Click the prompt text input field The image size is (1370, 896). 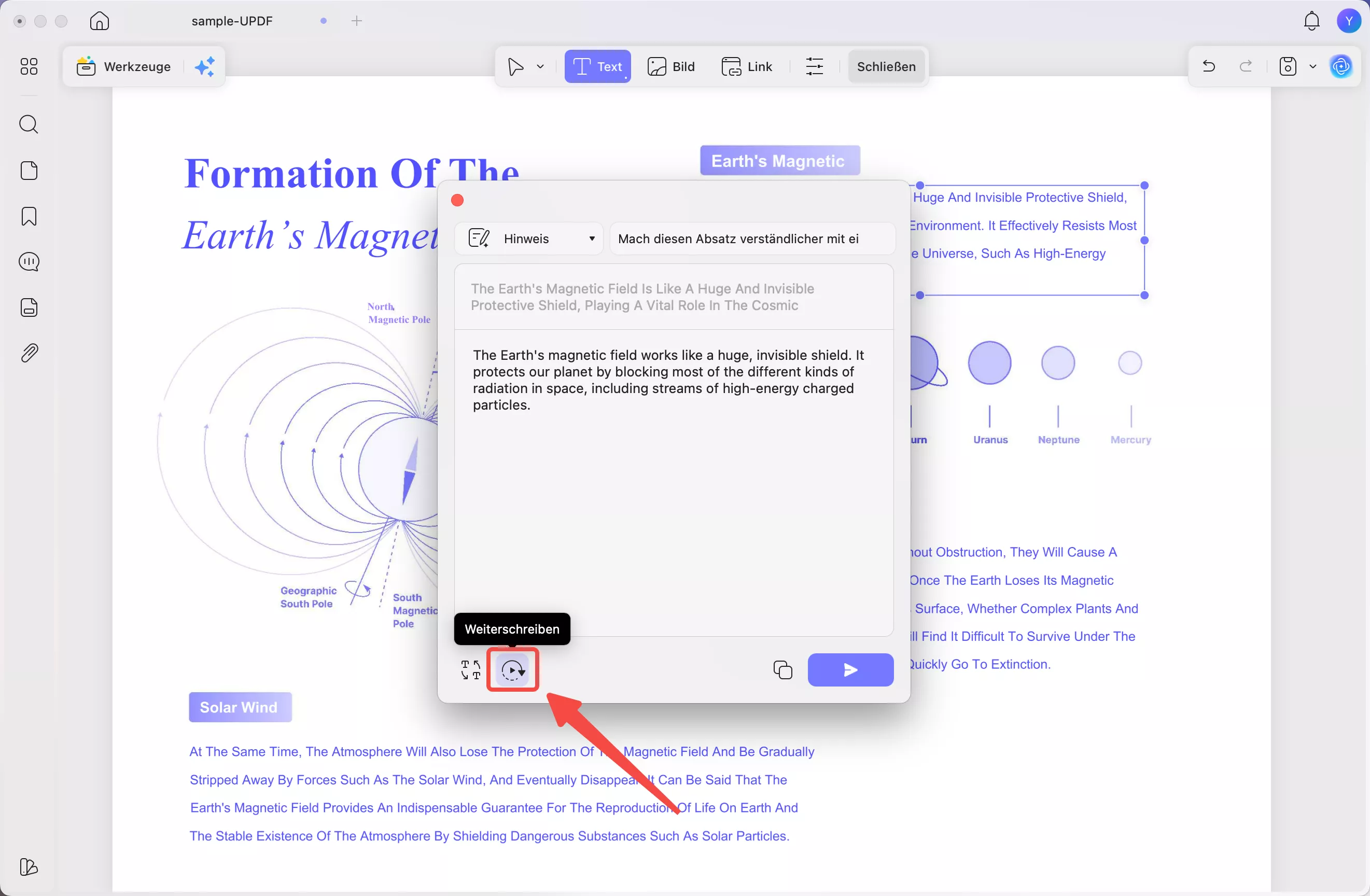point(752,239)
